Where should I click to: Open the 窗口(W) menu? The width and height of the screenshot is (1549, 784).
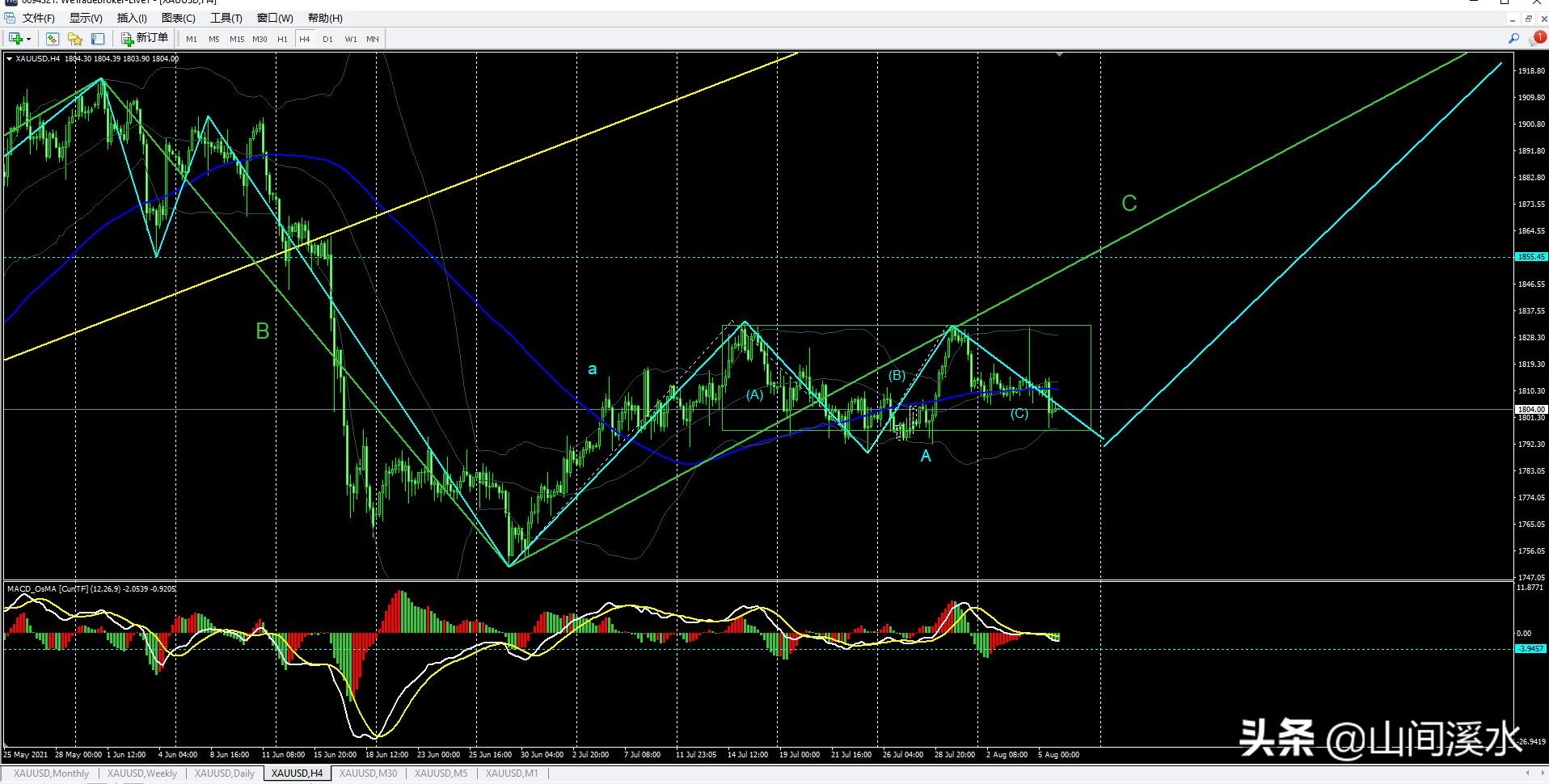click(275, 18)
